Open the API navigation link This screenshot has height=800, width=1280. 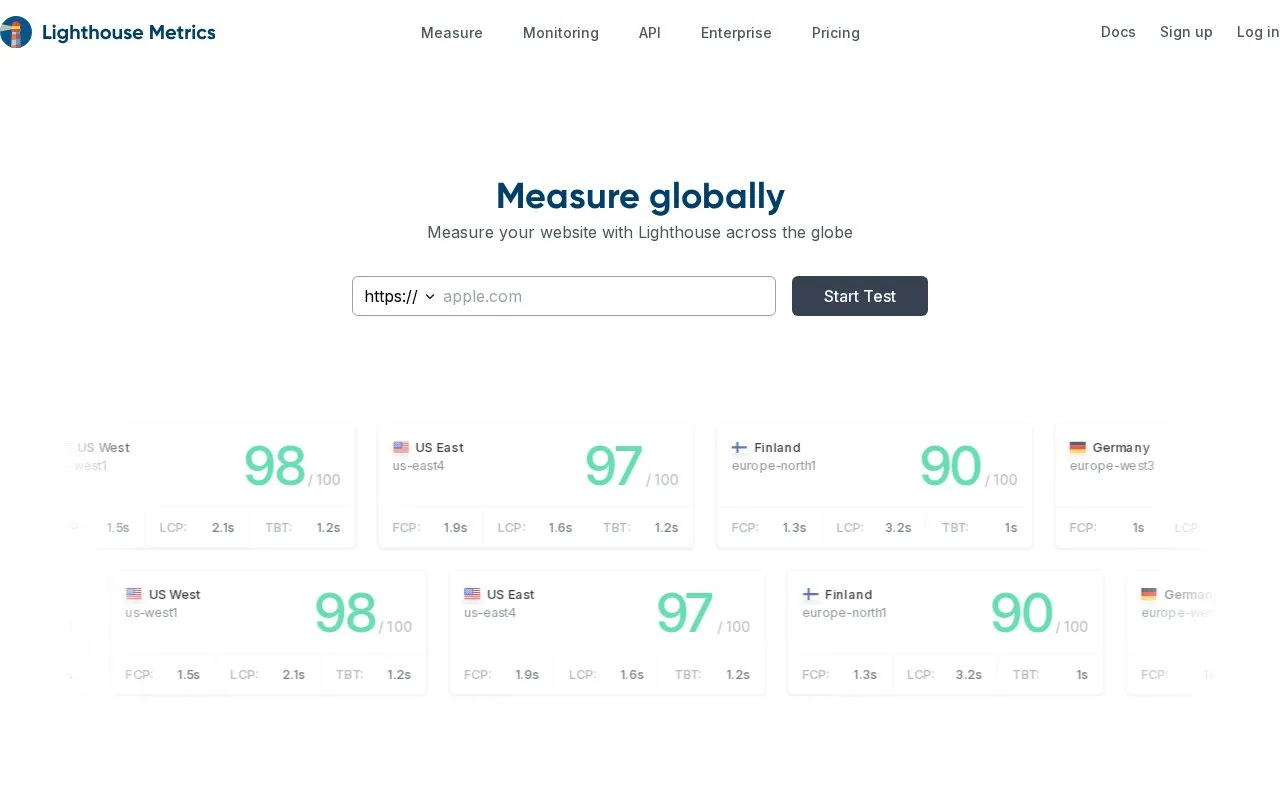click(x=650, y=33)
